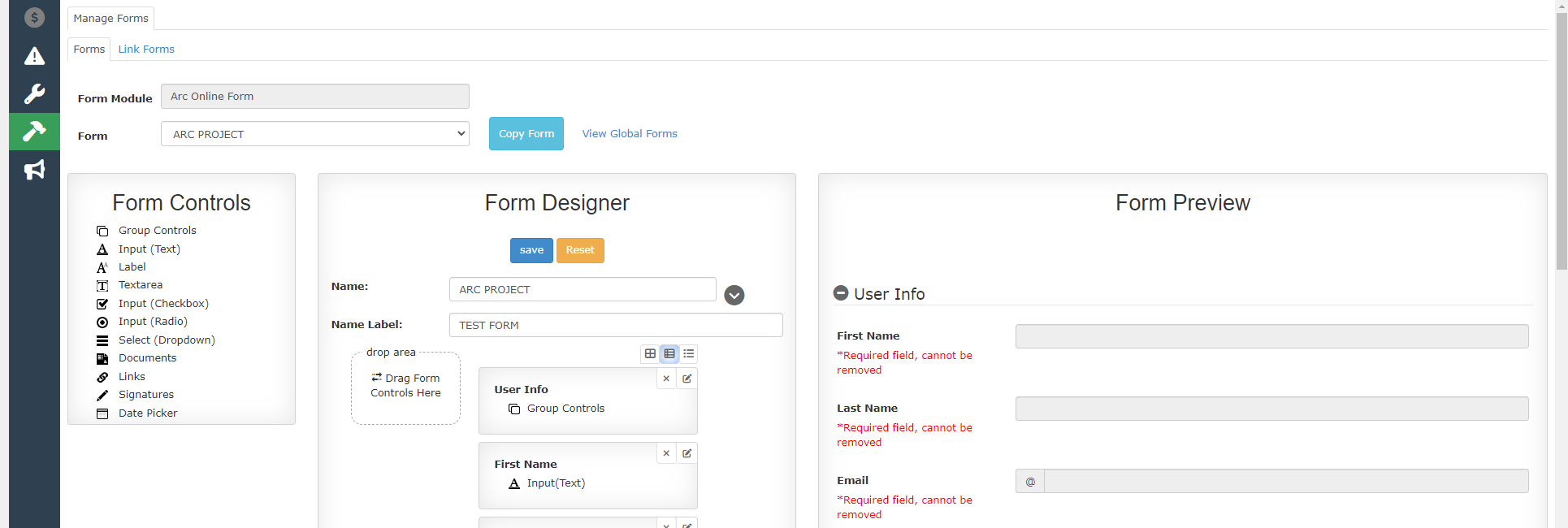The height and width of the screenshot is (528, 1568).
Task: Switch designer to table layout view
Action: coord(669,353)
